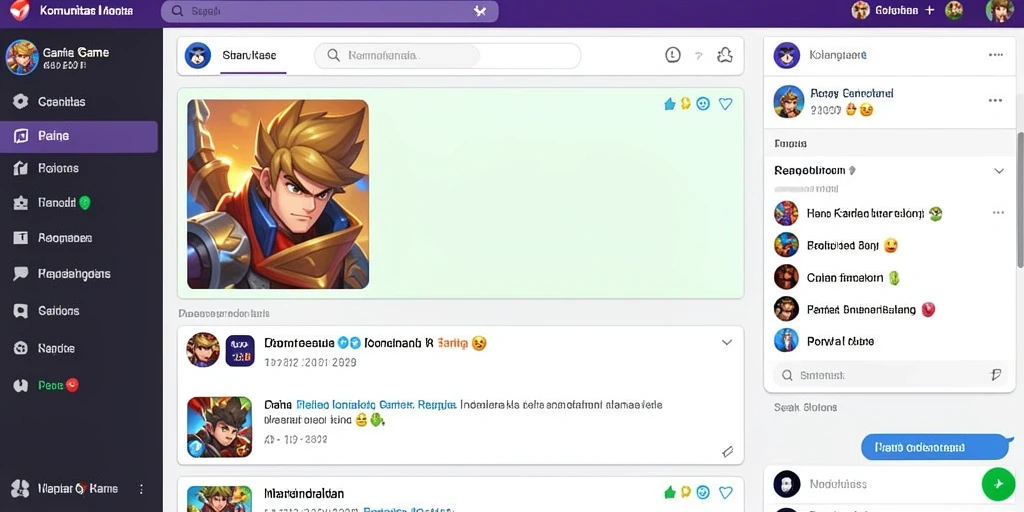The width and height of the screenshot is (1024, 512).
Task: Open the Crahe post hero thumbnail
Action: point(219,427)
